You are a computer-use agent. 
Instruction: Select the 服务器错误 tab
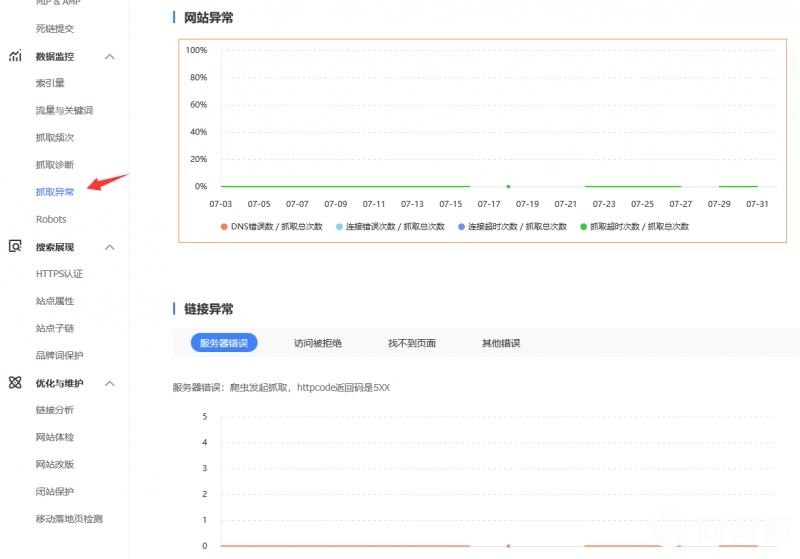tap(224, 343)
